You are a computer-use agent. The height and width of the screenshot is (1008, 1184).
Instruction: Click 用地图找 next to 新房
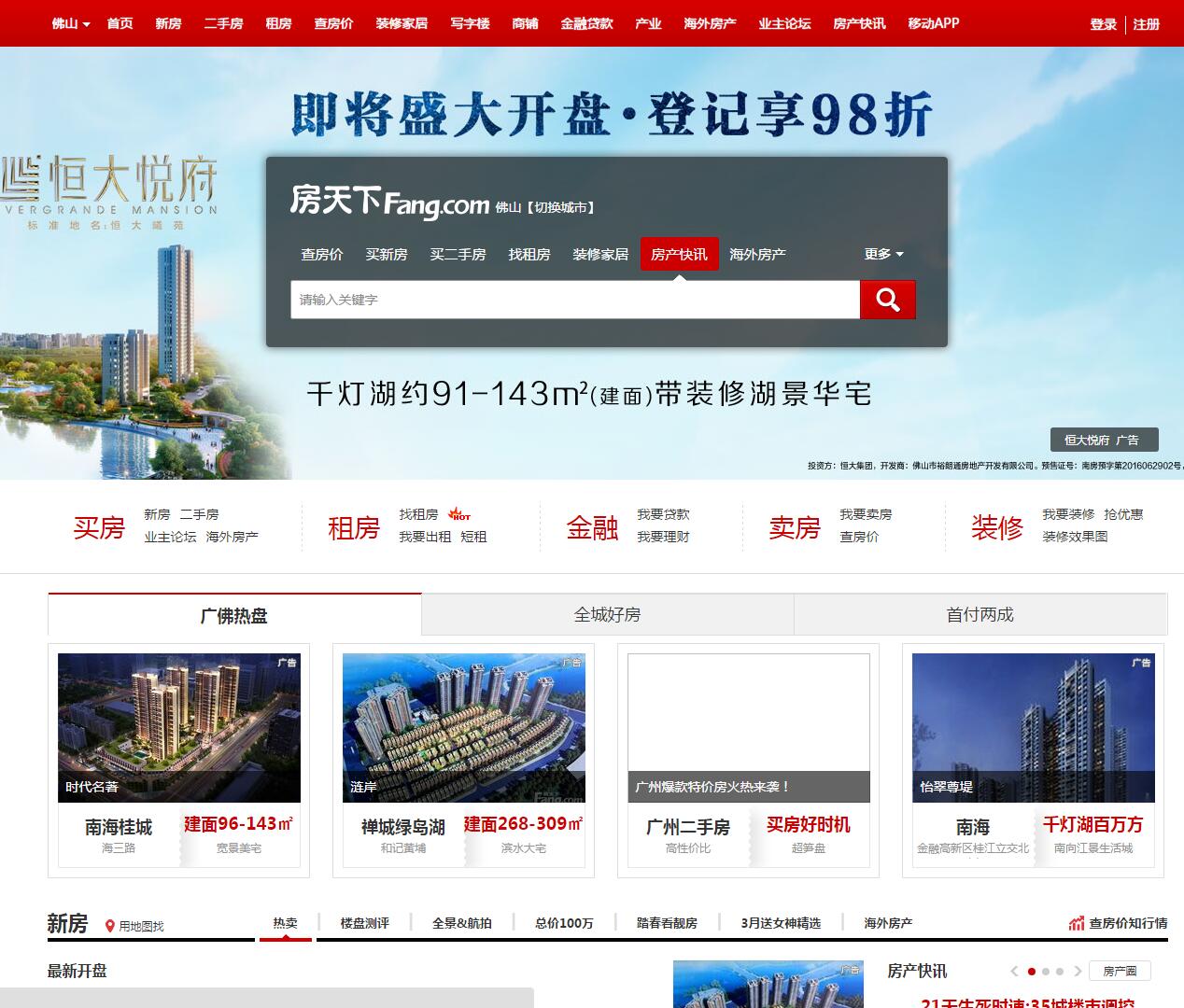141,926
